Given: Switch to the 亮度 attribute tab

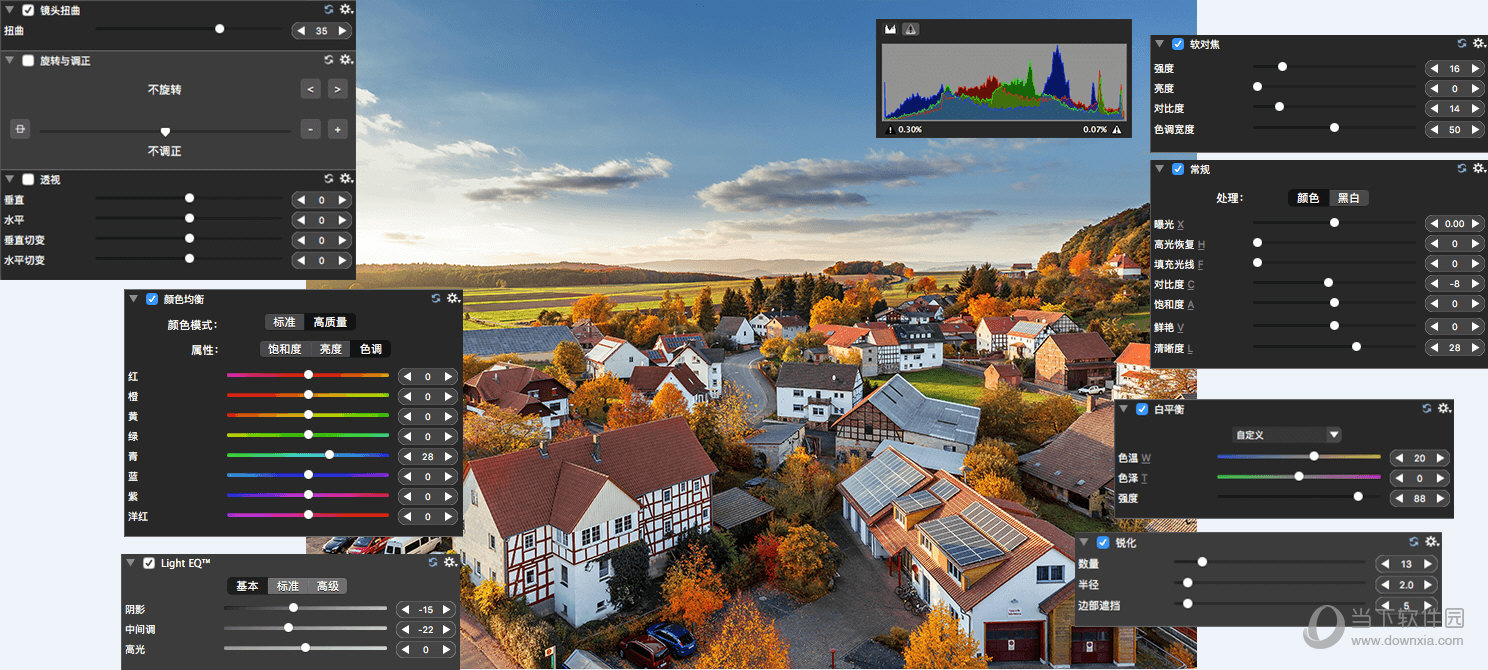Looking at the screenshot, I should (x=331, y=349).
